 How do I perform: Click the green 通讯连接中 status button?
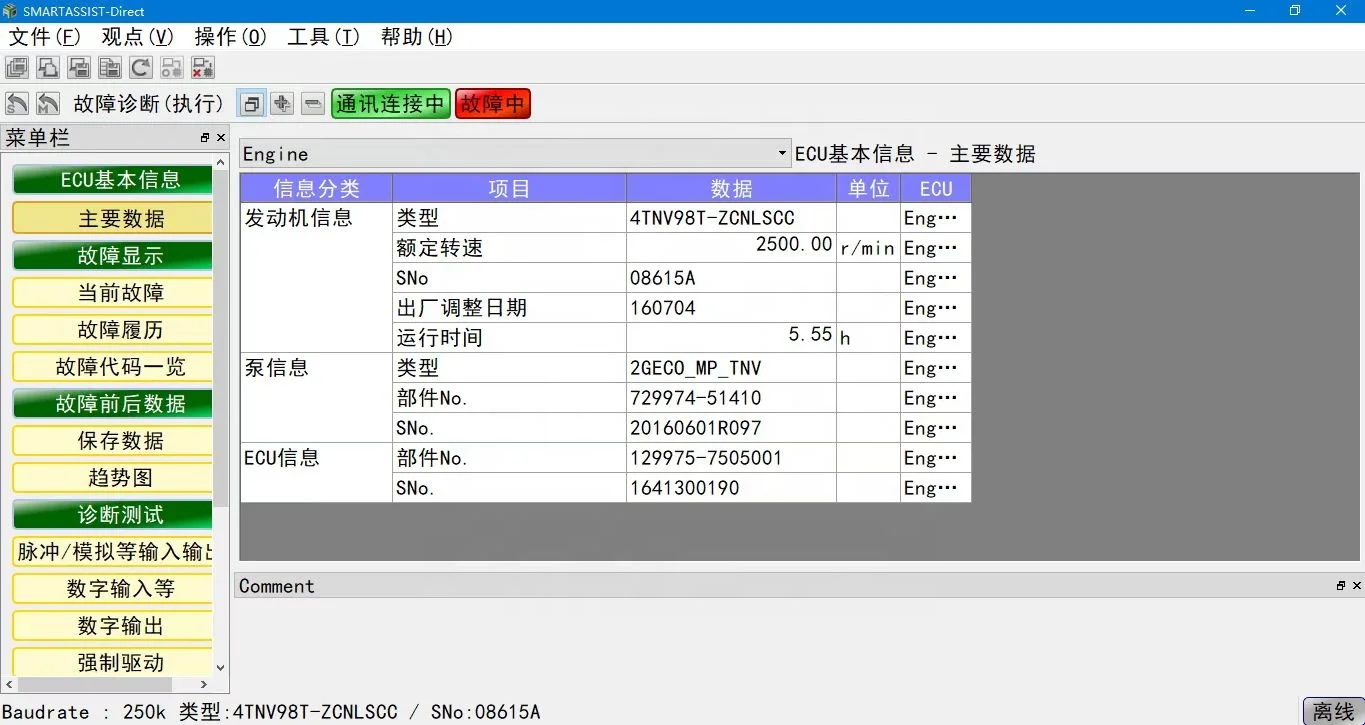click(391, 104)
